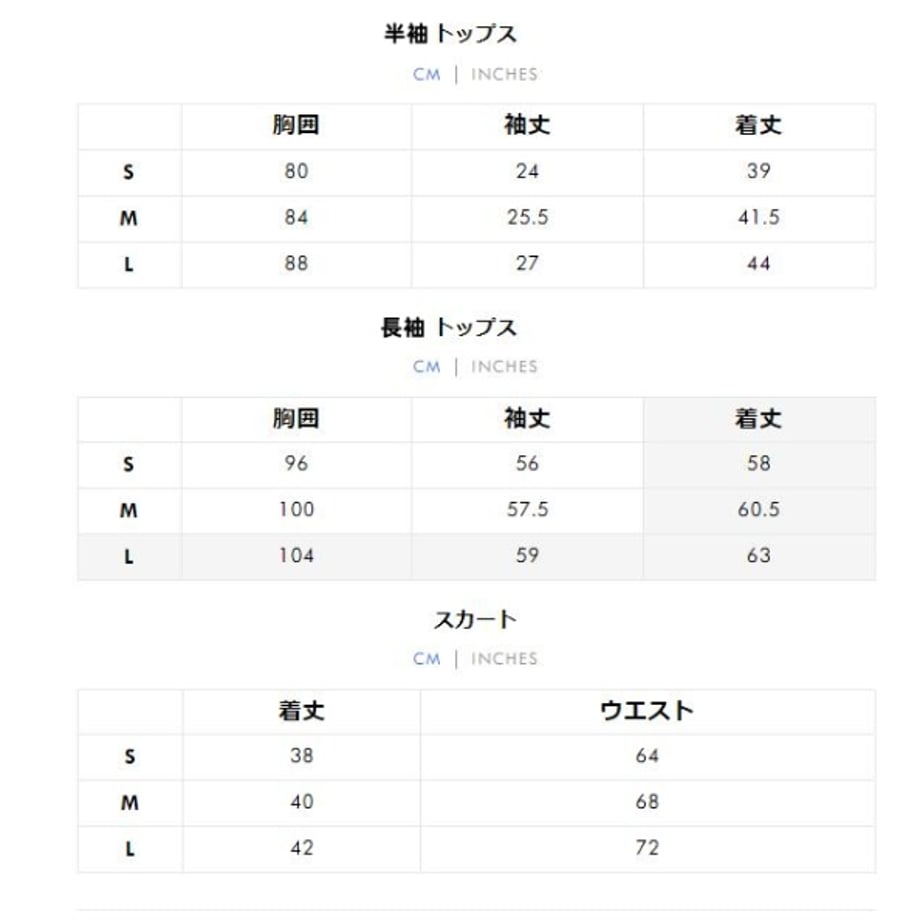Screen dimensions: 920x920
Task: Click the スカート section heading
Action: coord(475,620)
